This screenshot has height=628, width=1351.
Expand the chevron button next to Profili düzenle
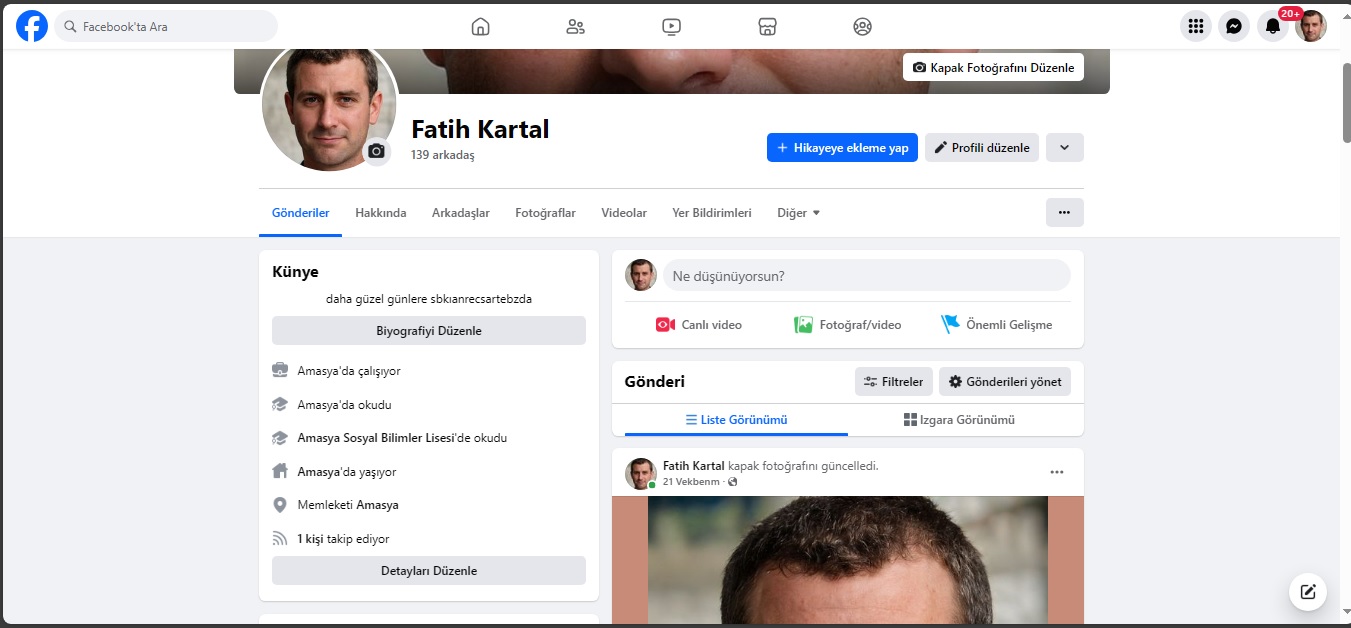1065,148
